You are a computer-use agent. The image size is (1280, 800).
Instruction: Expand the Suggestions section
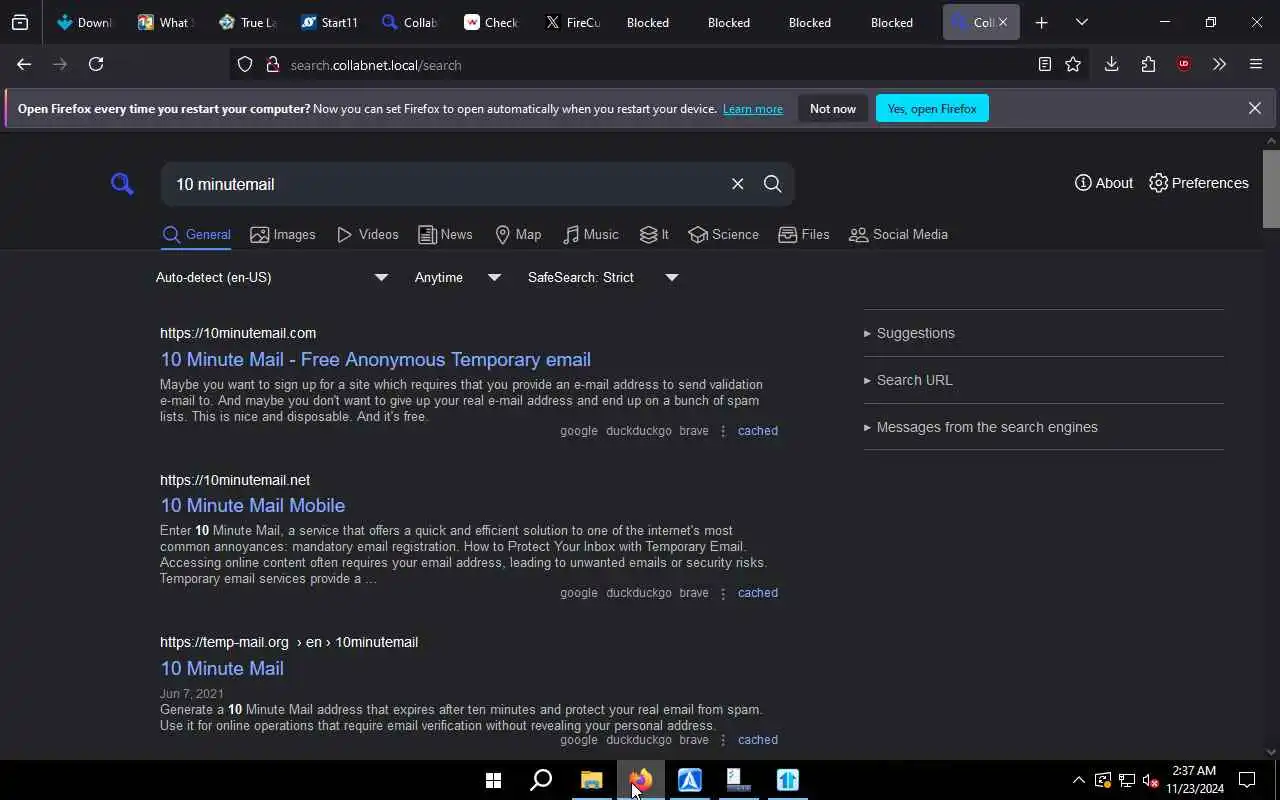(x=1043, y=333)
